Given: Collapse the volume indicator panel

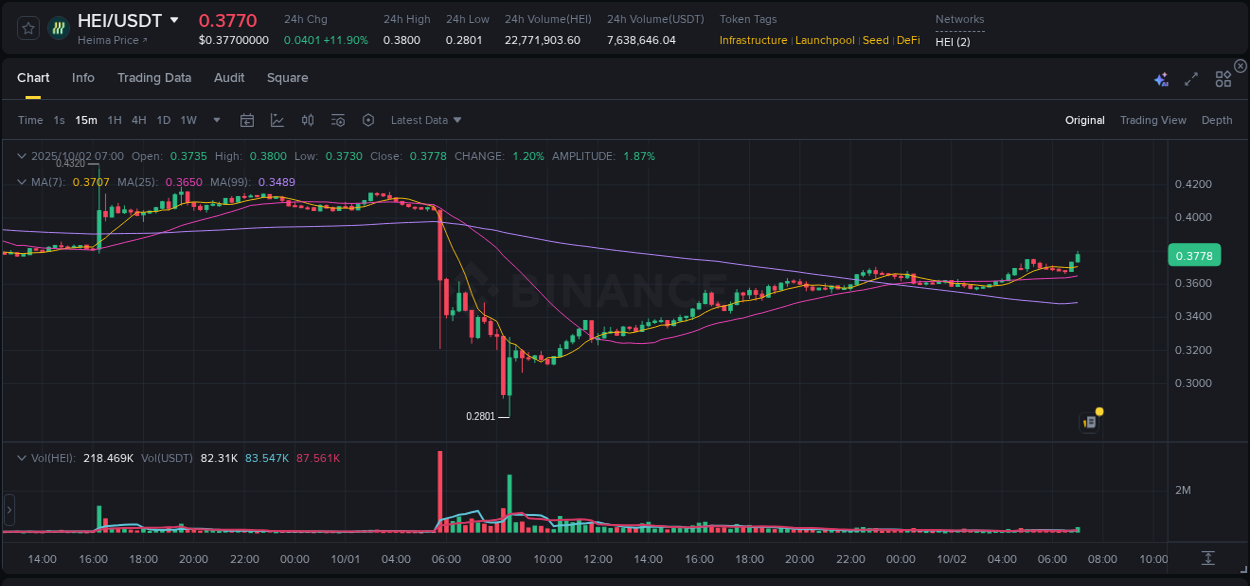Looking at the screenshot, I should click(21, 457).
